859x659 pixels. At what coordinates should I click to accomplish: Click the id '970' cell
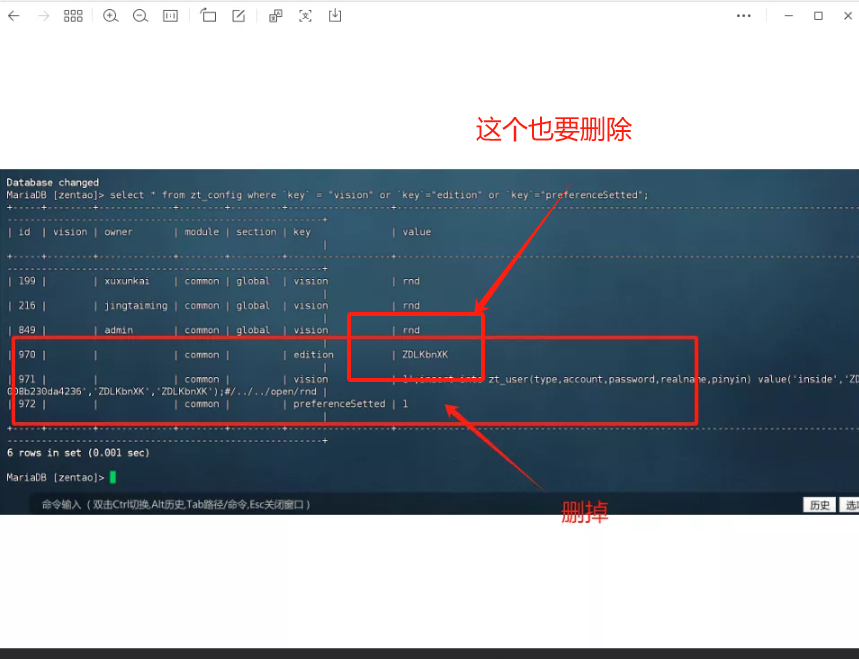[27, 354]
